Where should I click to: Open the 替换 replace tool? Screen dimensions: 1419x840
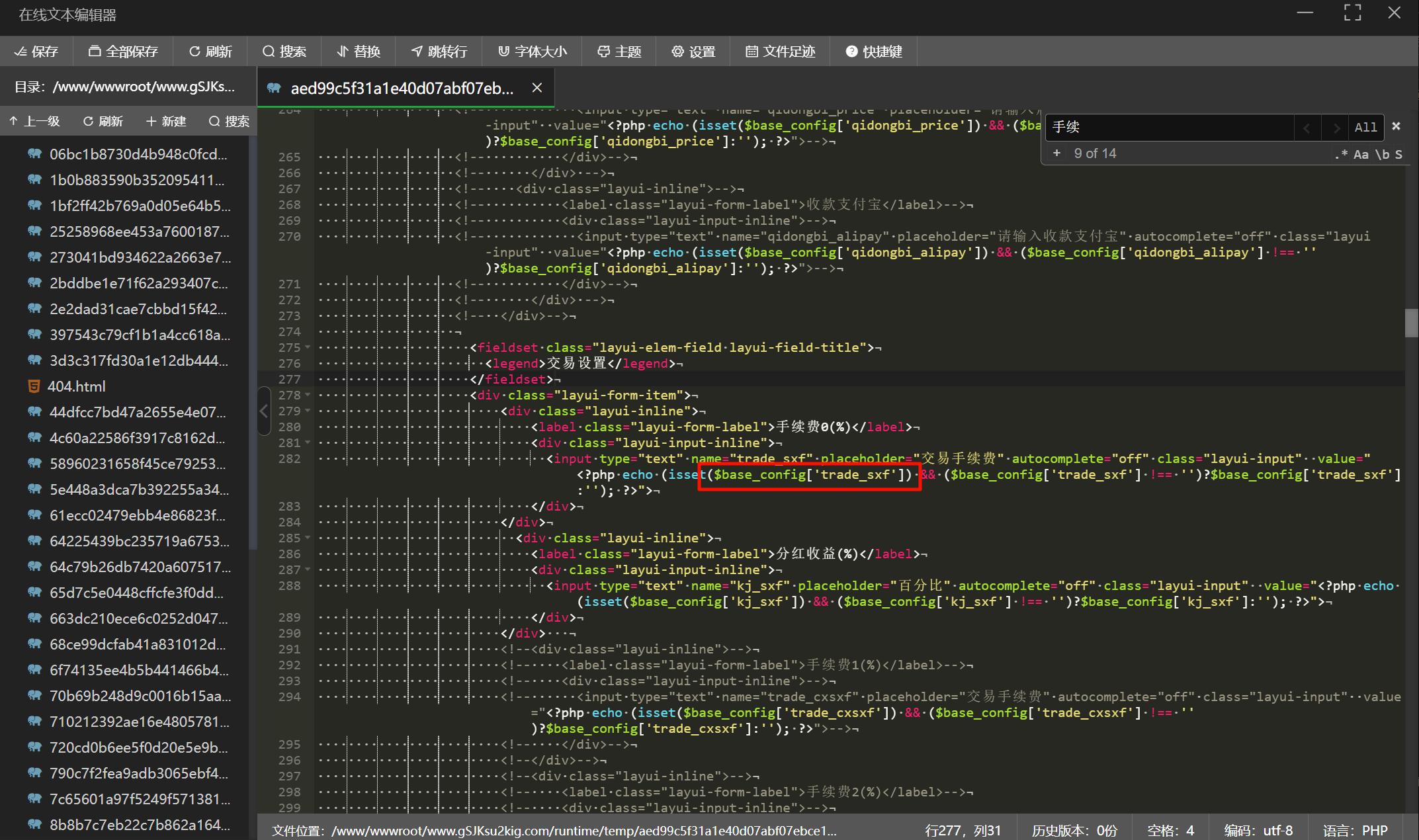pyautogui.click(x=359, y=52)
